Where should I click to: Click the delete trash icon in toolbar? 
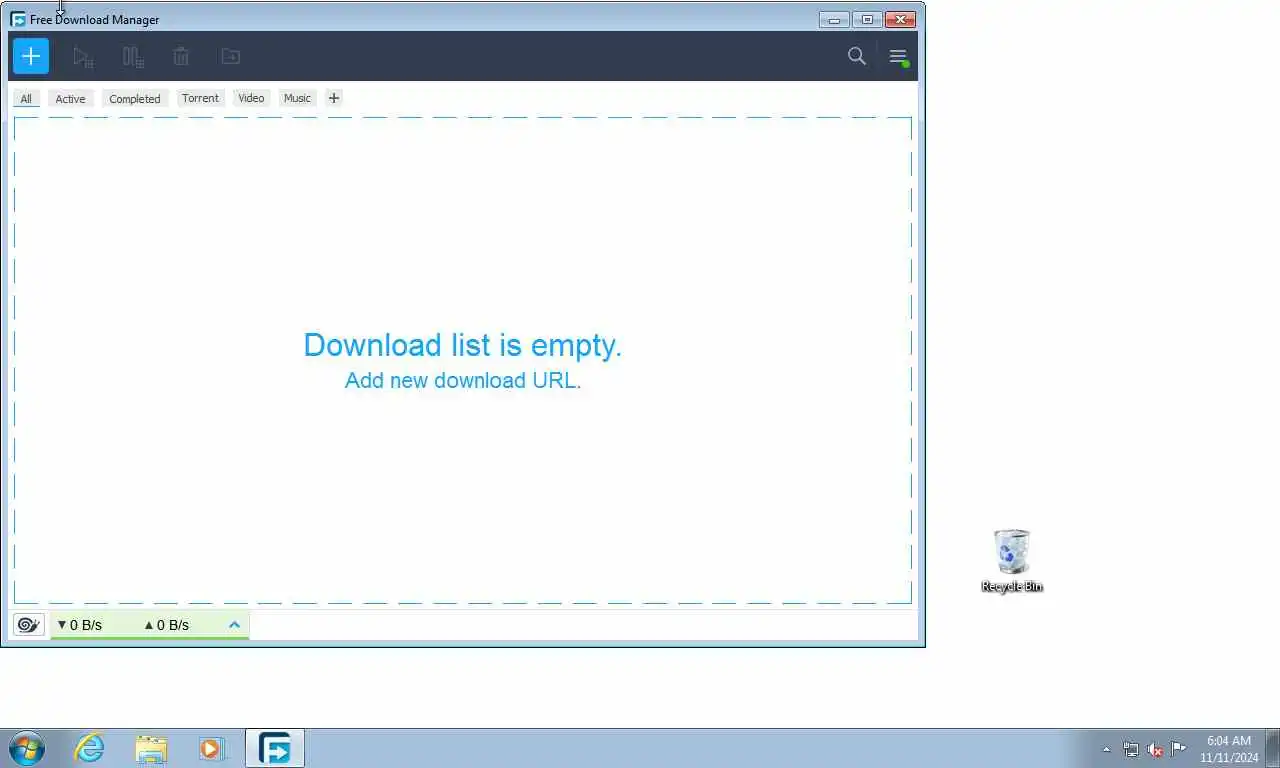[x=181, y=57]
